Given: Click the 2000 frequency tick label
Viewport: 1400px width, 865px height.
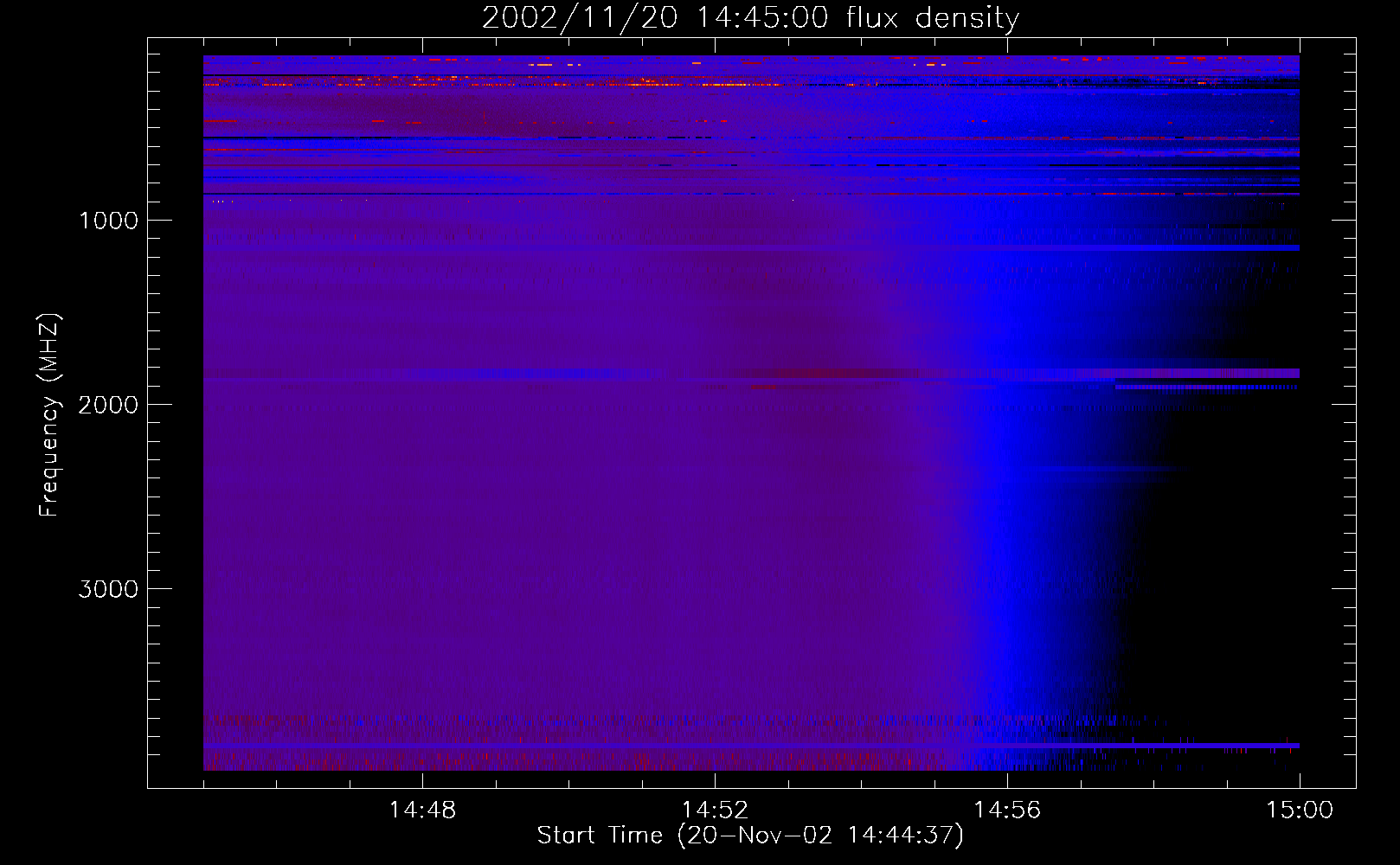Looking at the screenshot, I should [108, 405].
